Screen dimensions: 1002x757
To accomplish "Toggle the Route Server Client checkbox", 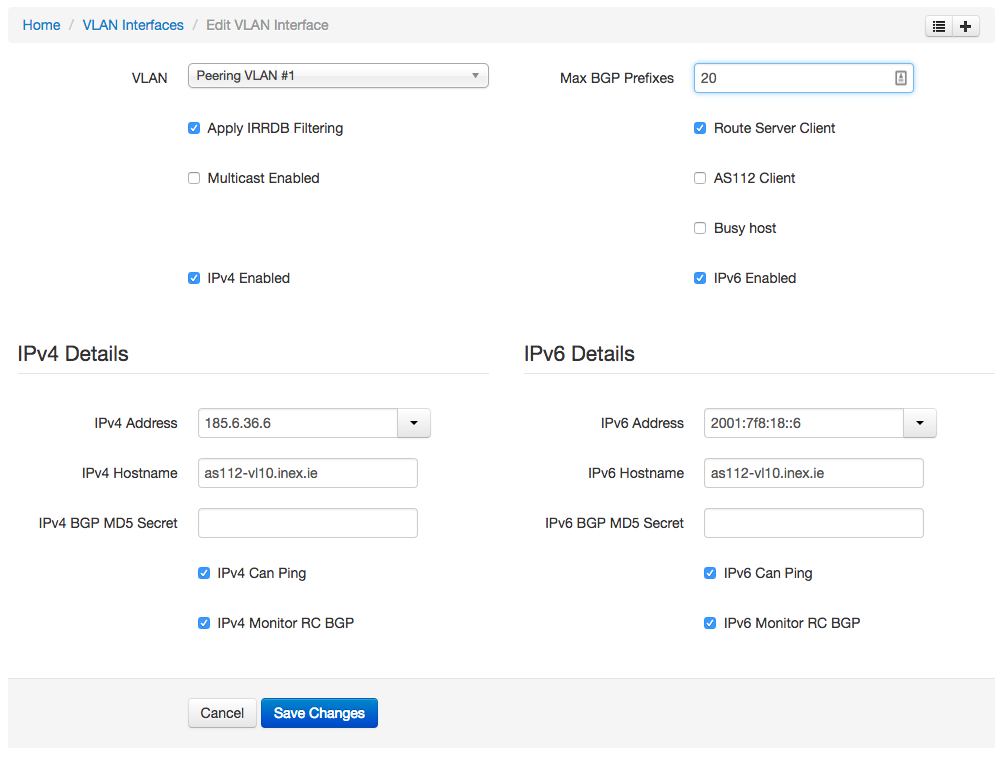I will point(700,128).
